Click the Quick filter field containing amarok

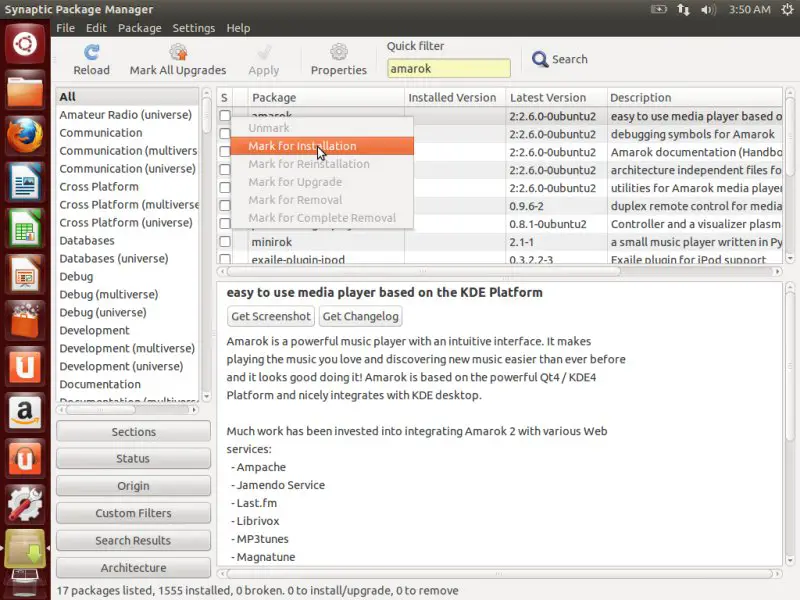[449, 68]
